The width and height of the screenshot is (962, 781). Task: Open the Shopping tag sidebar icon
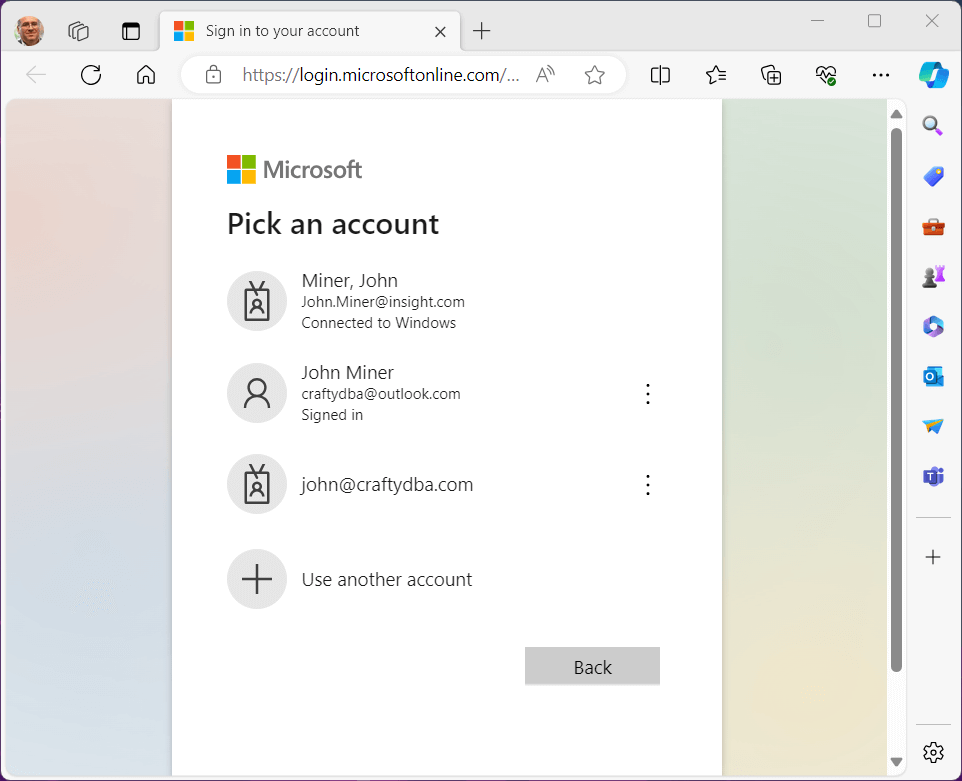[933, 176]
